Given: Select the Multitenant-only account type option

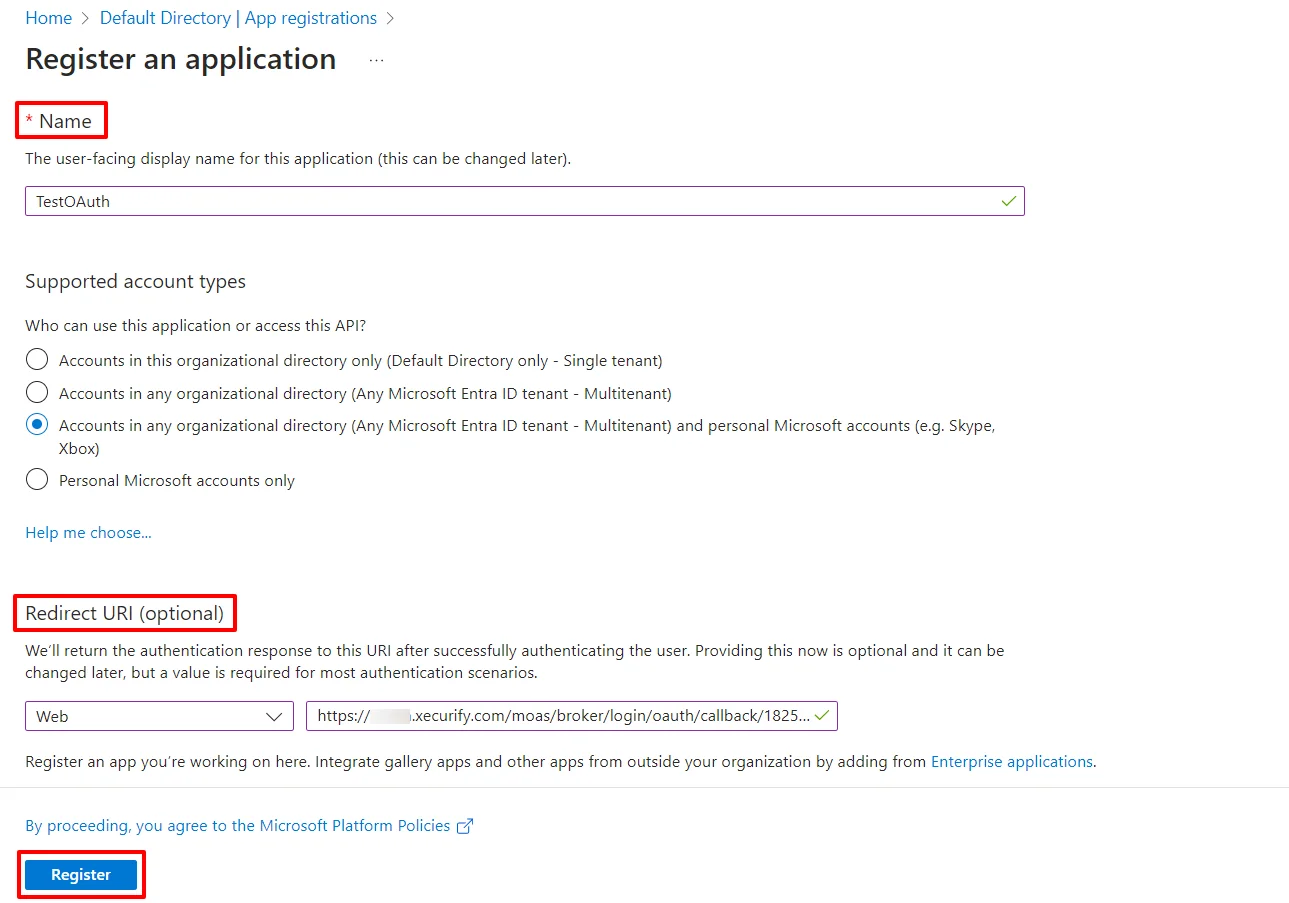Looking at the screenshot, I should [x=37, y=392].
